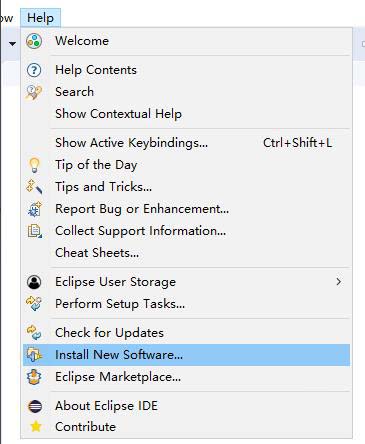Click the Help Contents question mark icon
365x444 pixels.
34,70
